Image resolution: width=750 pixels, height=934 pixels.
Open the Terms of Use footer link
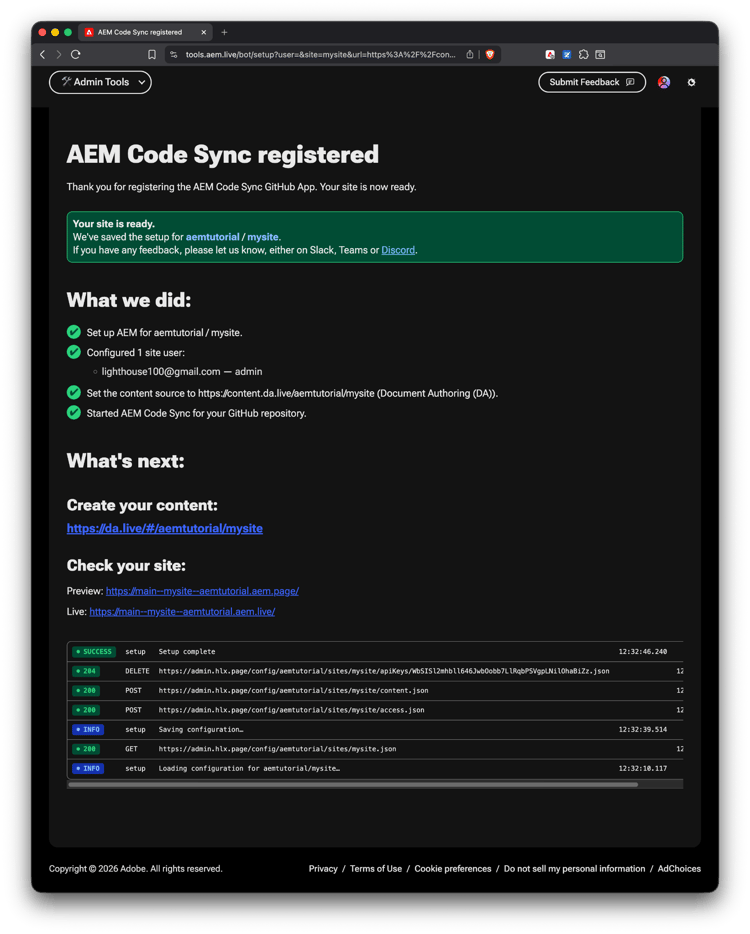[x=376, y=869]
